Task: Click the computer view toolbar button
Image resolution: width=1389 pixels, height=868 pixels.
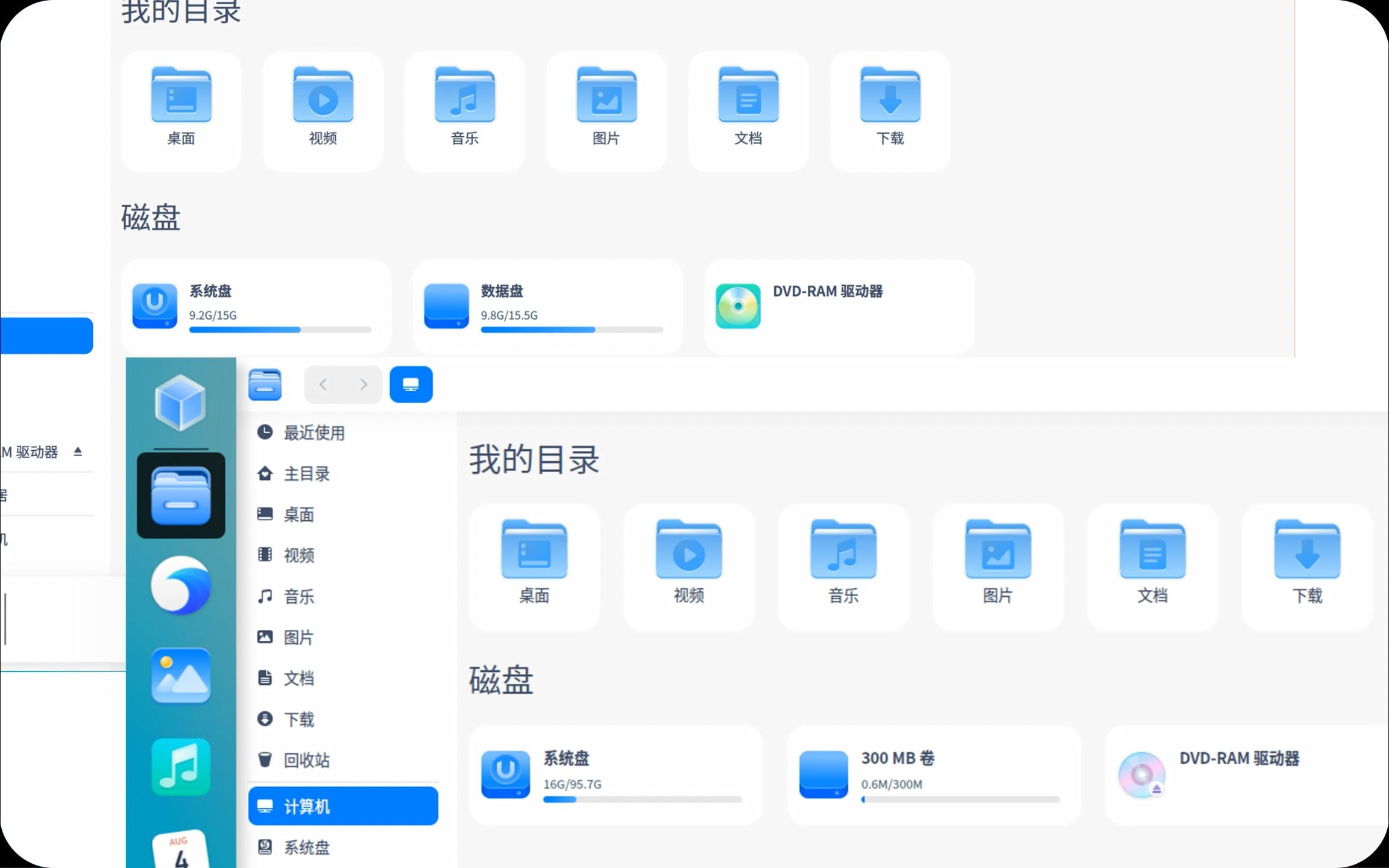Action: [411, 384]
